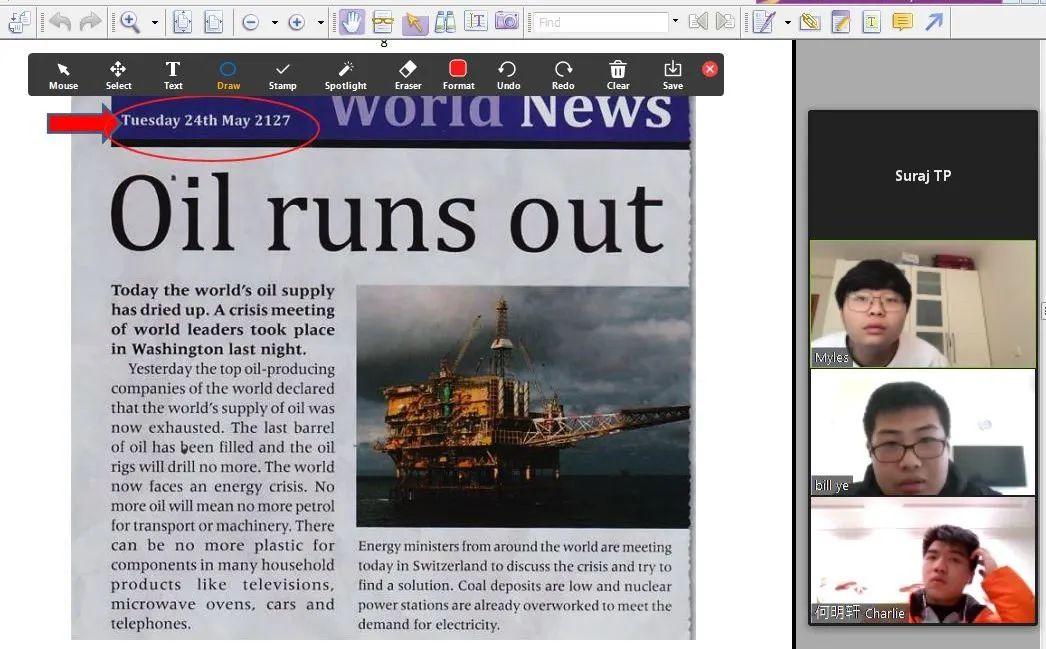Jump to the previous find result

pyautogui.click(x=698, y=22)
